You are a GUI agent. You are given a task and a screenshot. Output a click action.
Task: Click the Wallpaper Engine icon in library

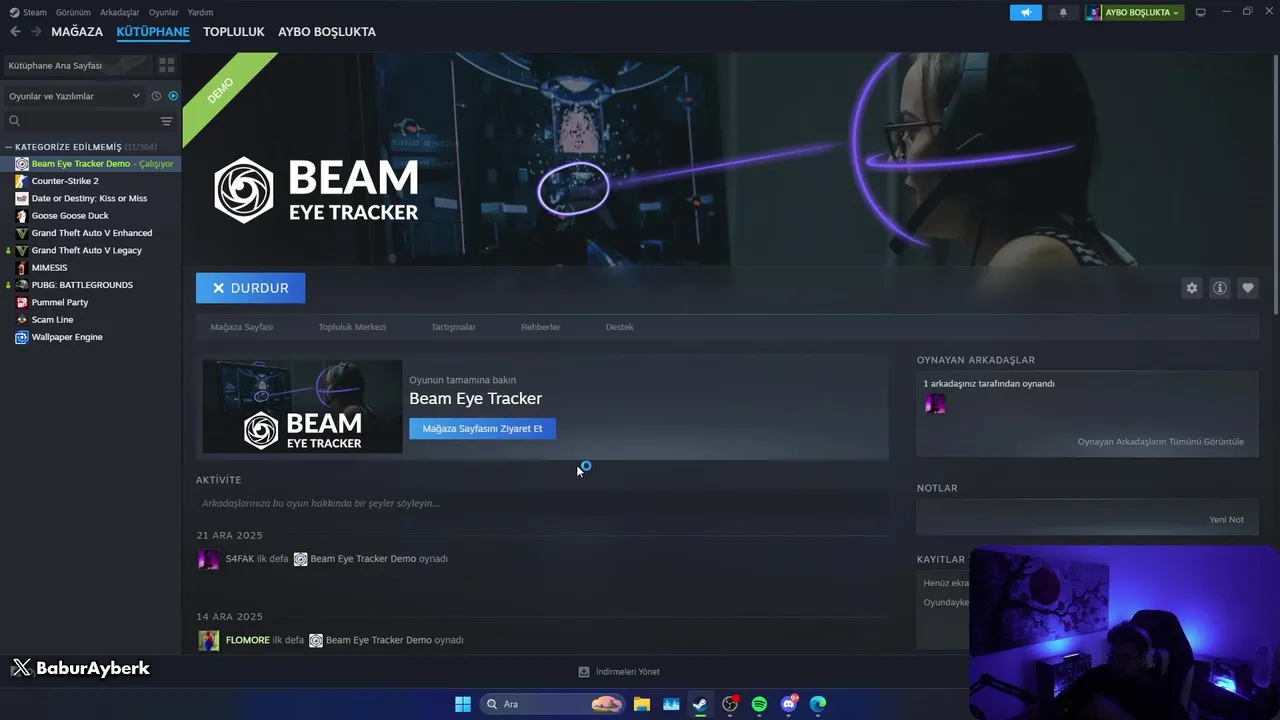pyautogui.click(x=22, y=337)
